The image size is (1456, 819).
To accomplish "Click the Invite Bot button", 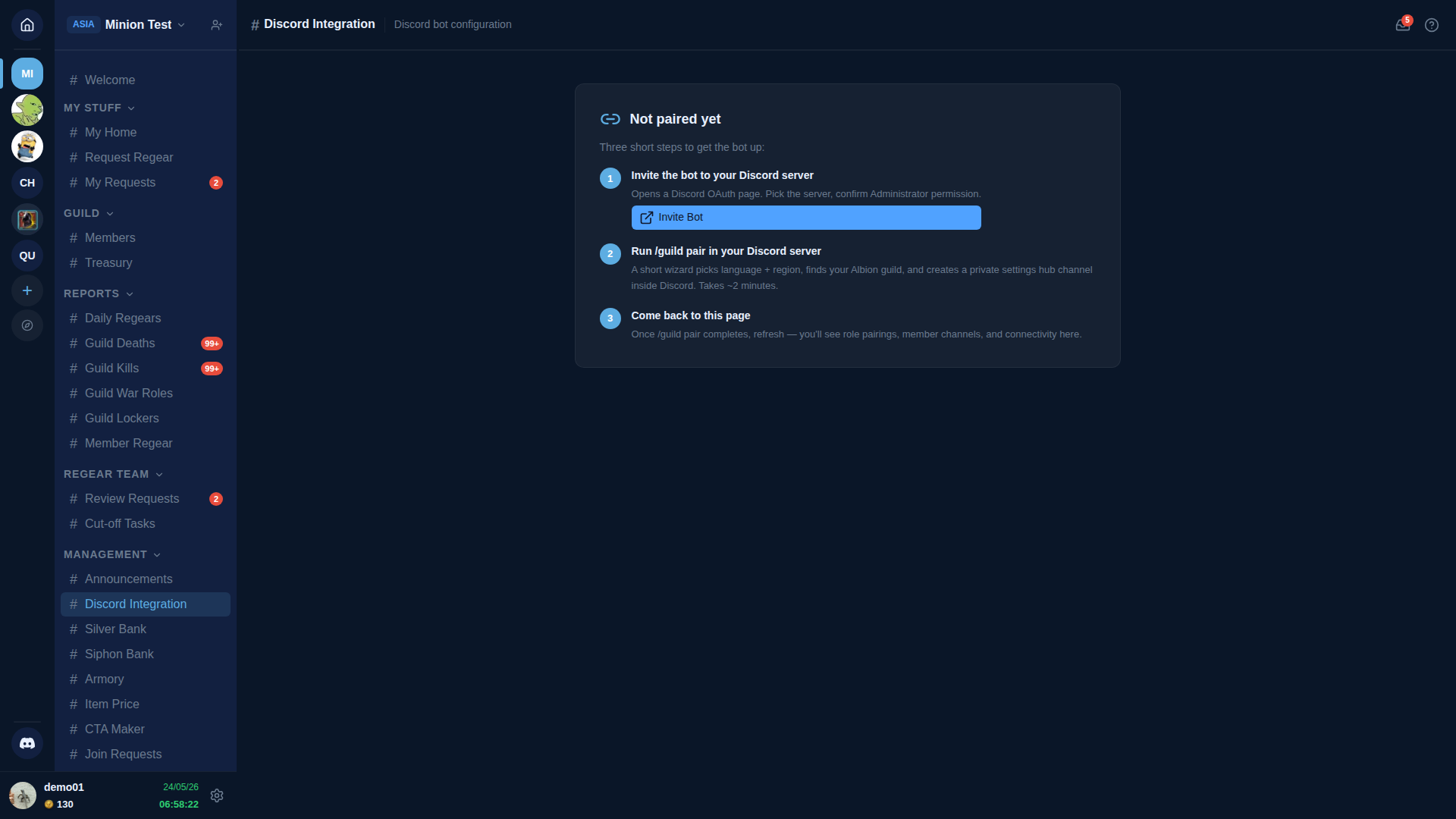I will coord(806,218).
